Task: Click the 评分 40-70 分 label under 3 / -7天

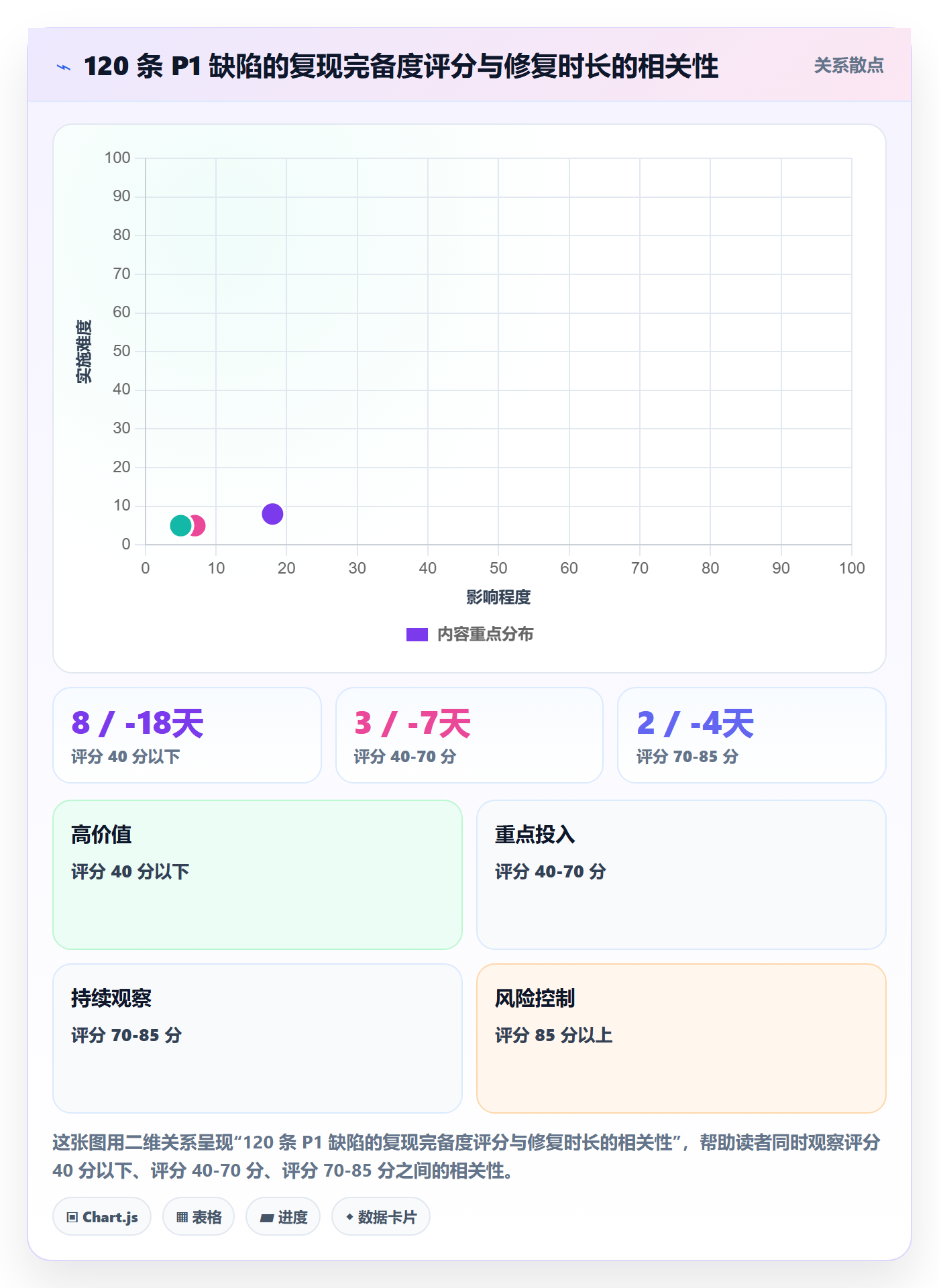Action: pos(405,757)
